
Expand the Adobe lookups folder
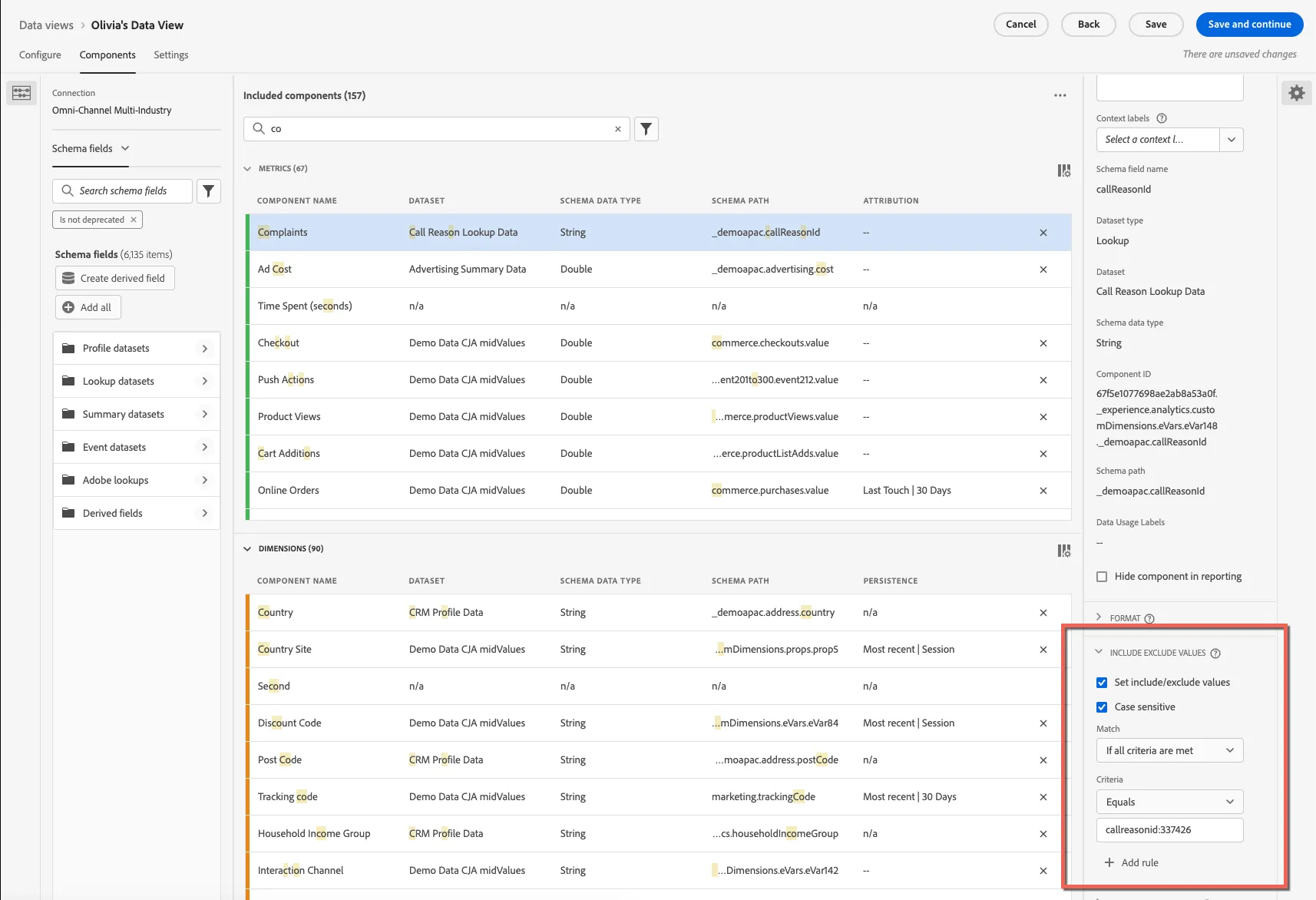point(137,481)
